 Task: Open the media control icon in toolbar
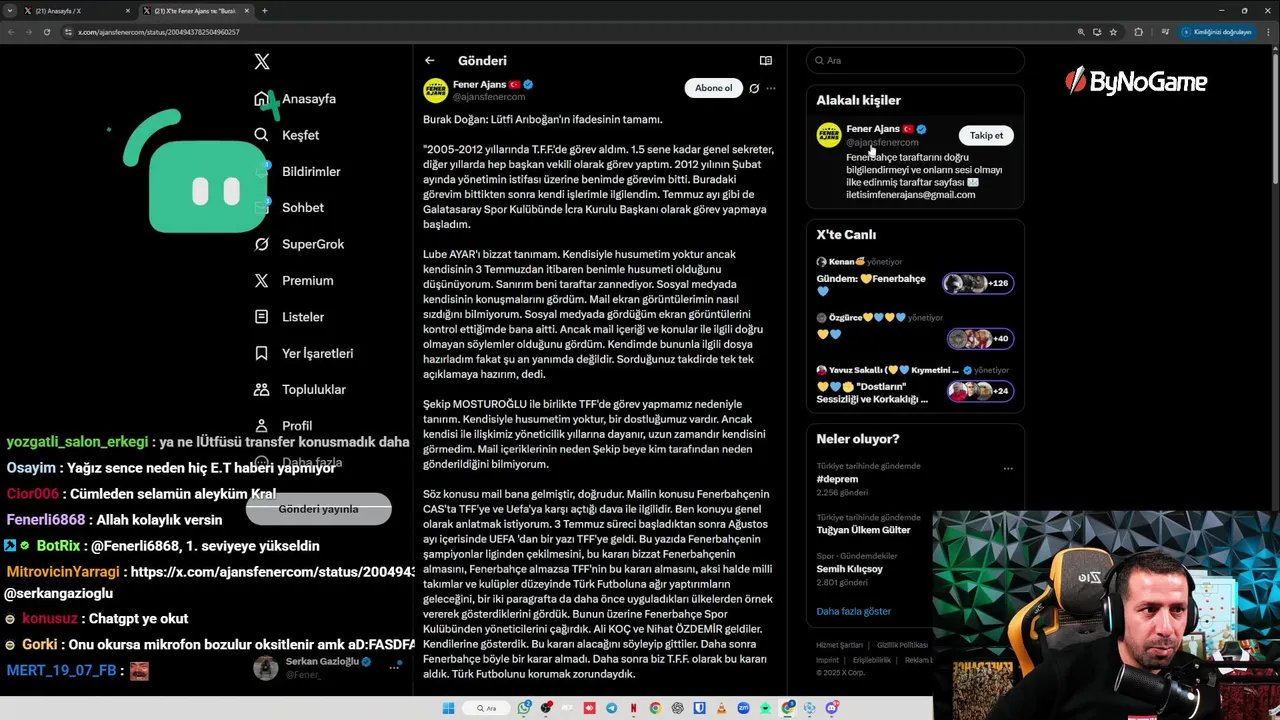tap(1164, 32)
